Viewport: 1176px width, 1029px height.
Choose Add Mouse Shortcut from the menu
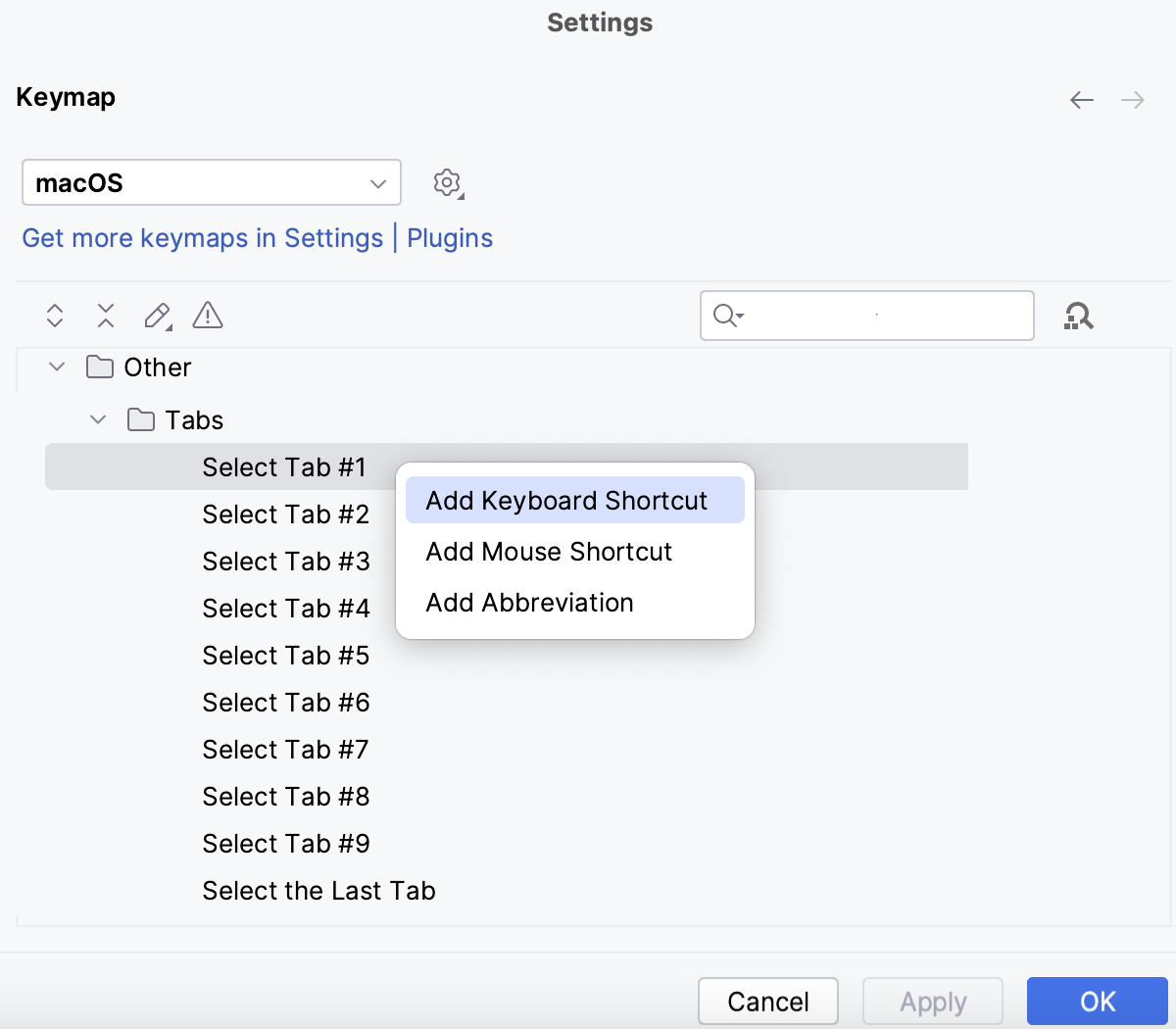coord(549,552)
